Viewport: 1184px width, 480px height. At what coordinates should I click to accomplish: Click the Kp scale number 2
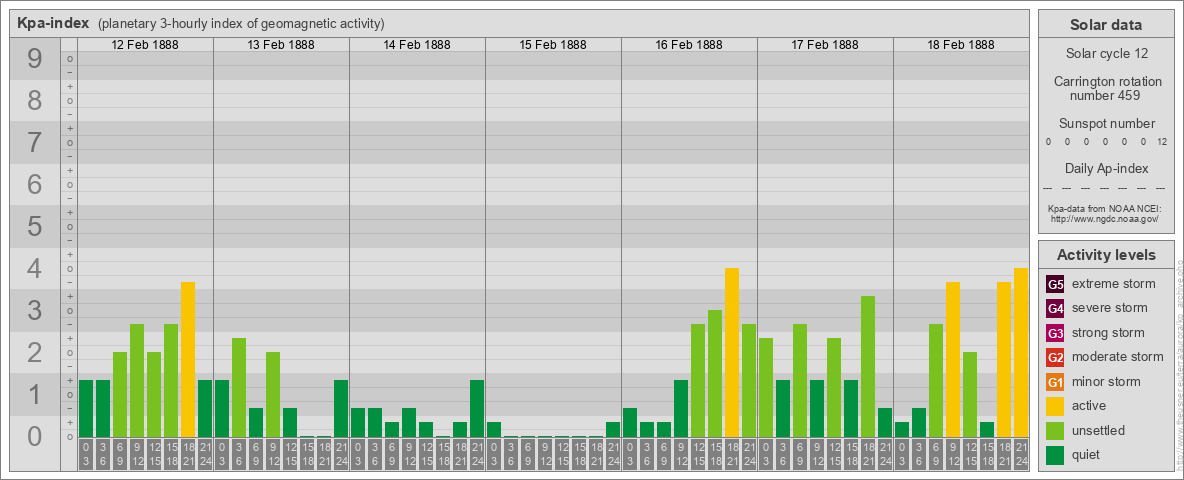(x=35, y=352)
